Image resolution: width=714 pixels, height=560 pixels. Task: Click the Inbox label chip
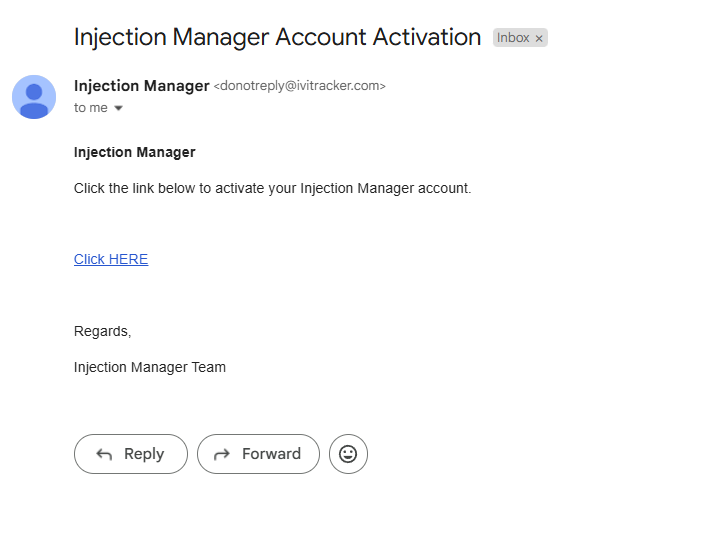514,38
